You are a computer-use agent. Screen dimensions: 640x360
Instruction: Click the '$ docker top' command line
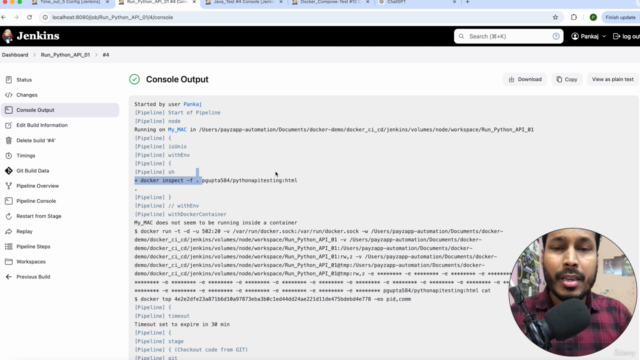point(273,299)
